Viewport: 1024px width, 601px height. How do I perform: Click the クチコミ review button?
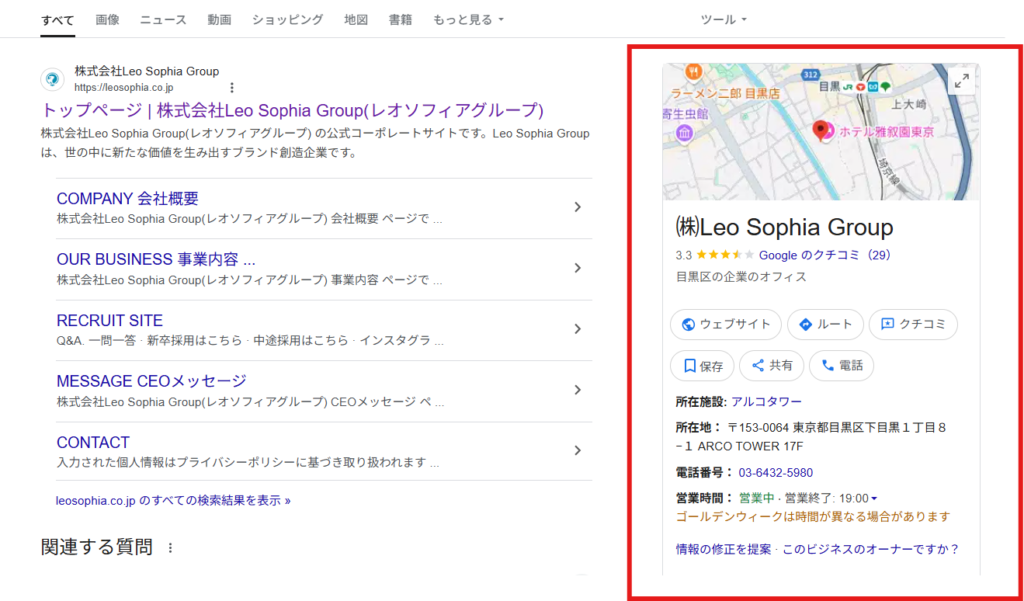coord(913,324)
